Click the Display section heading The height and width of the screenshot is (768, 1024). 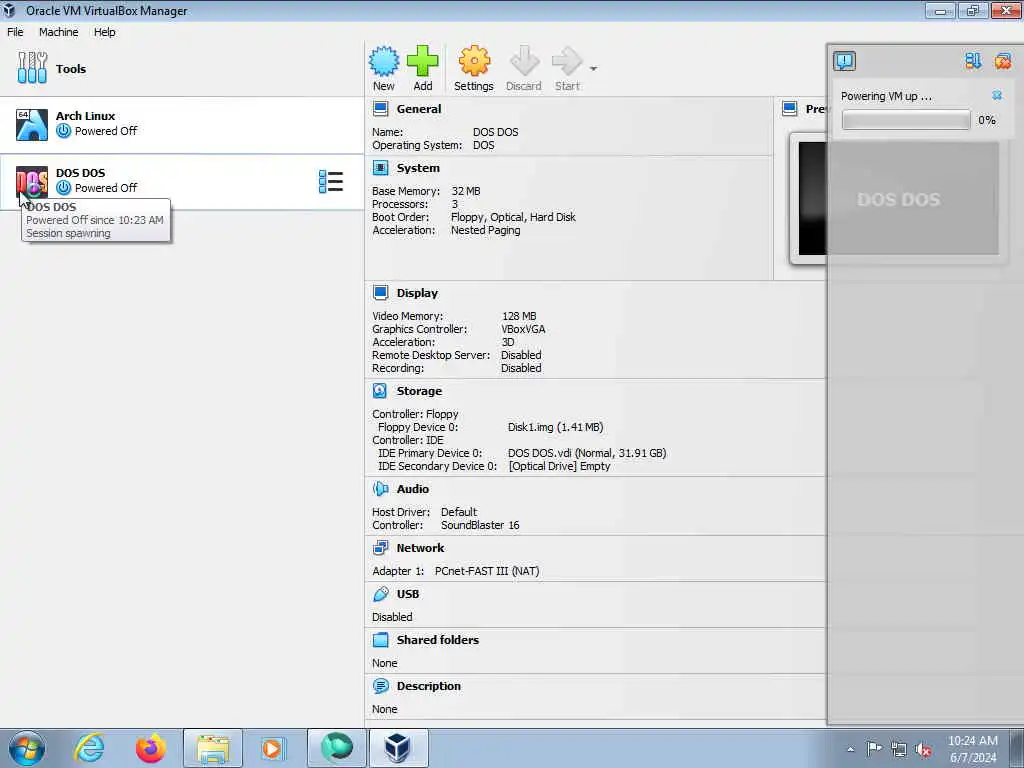(x=417, y=293)
